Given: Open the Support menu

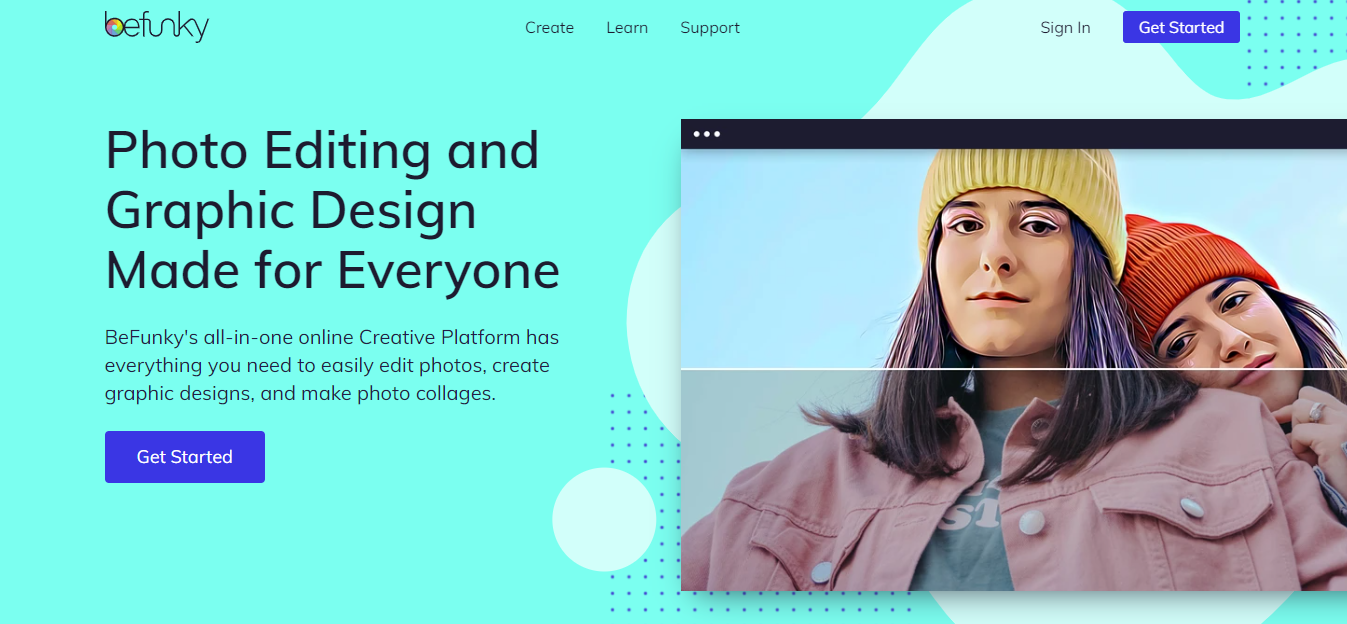Looking at the screenshot, I should click(x=710, y=28).
